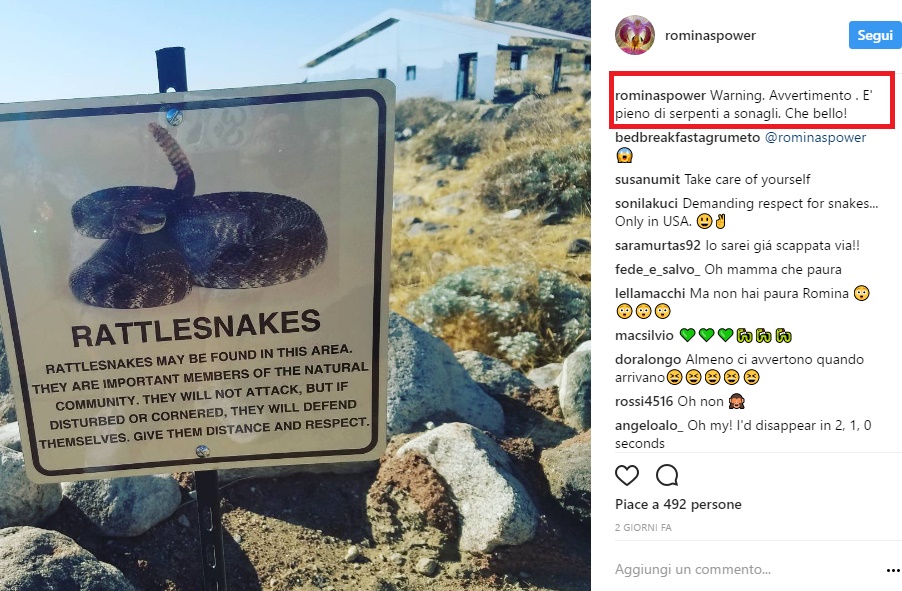This screenshot has height=591, width=902.
Task: Open fede_e_salvo_ commenter profile
Action: click(x=659, y=269)
